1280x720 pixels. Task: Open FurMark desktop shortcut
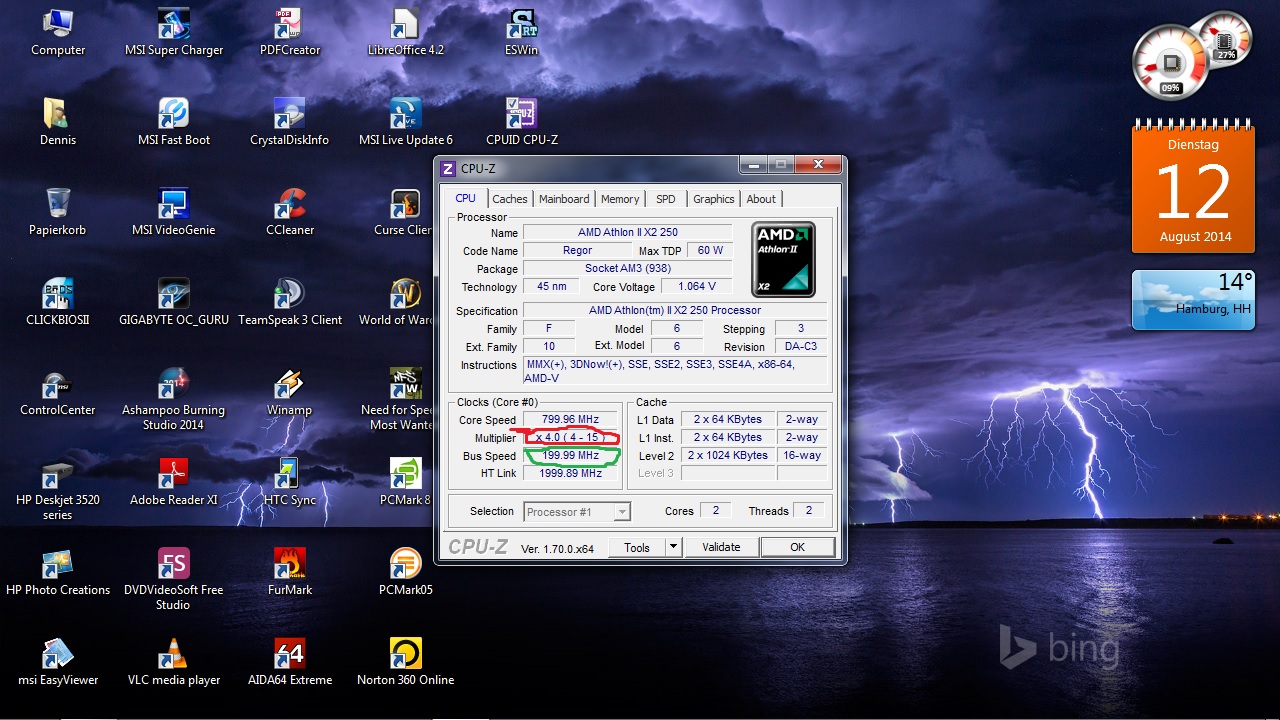pos(290,572)
